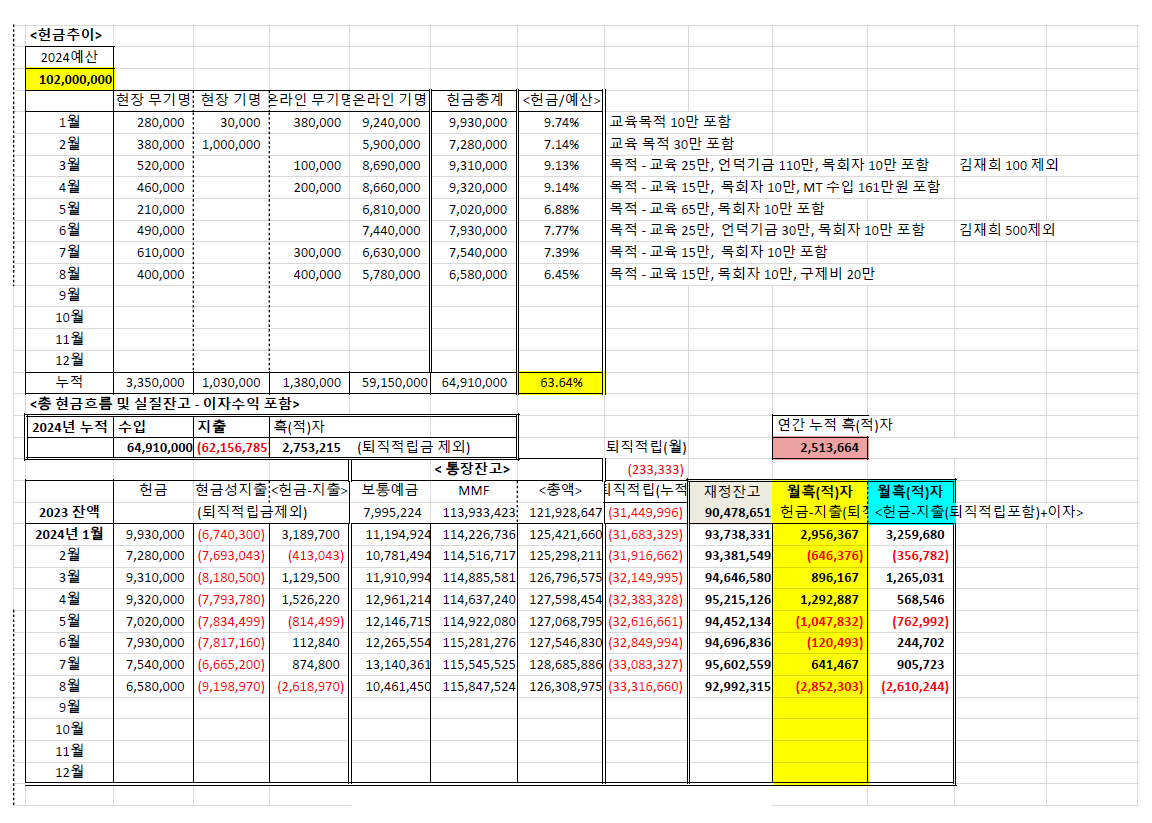Select the 90,478,651 재정잔고 opening balance cell
Image resolution: width=1152 pixels, height=823 pixels.
pyautogui.click(x=731, y=512)
